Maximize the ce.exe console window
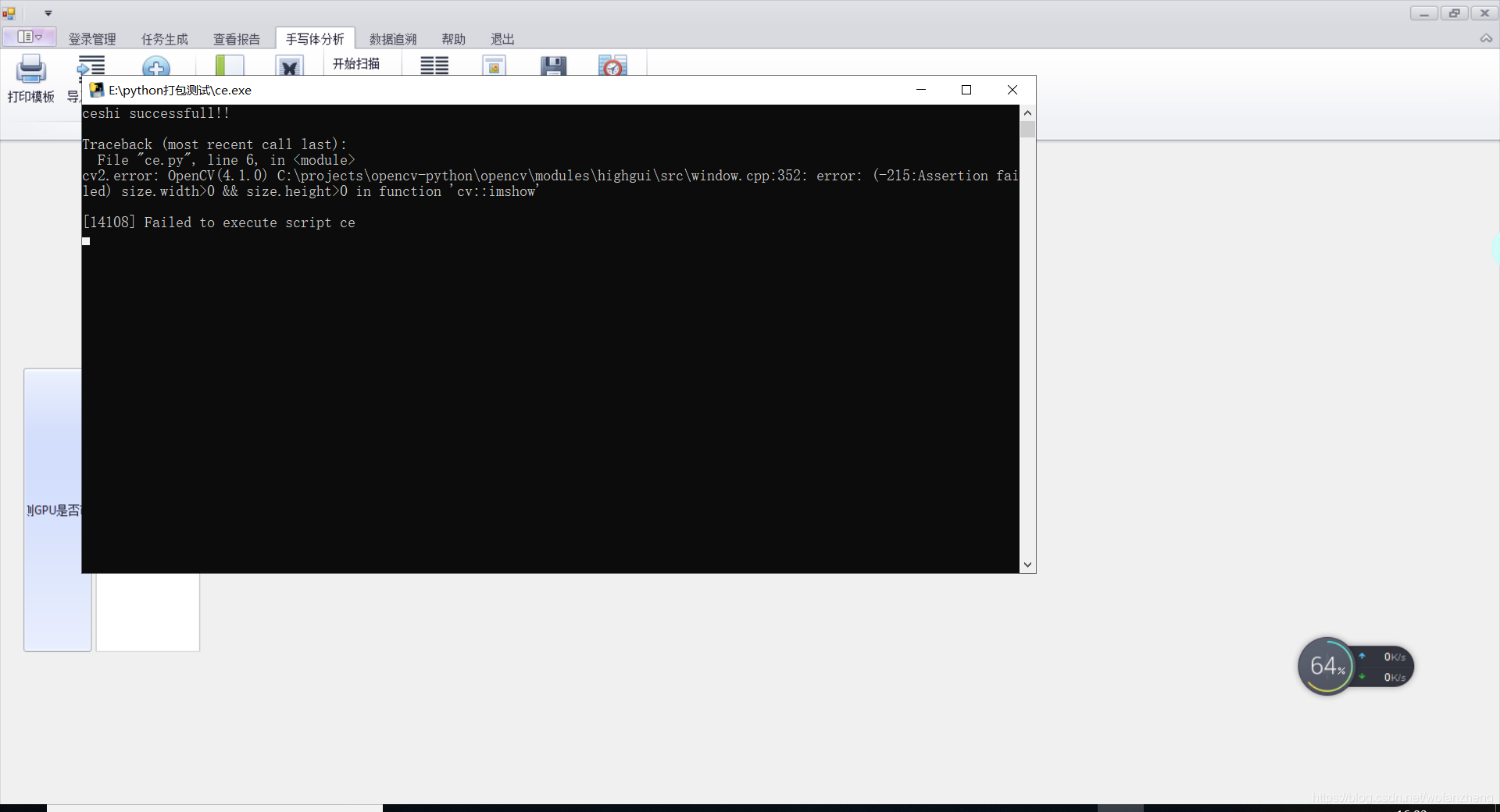Viewport: 1500px width, 812px height. click(x=966, y=90)
